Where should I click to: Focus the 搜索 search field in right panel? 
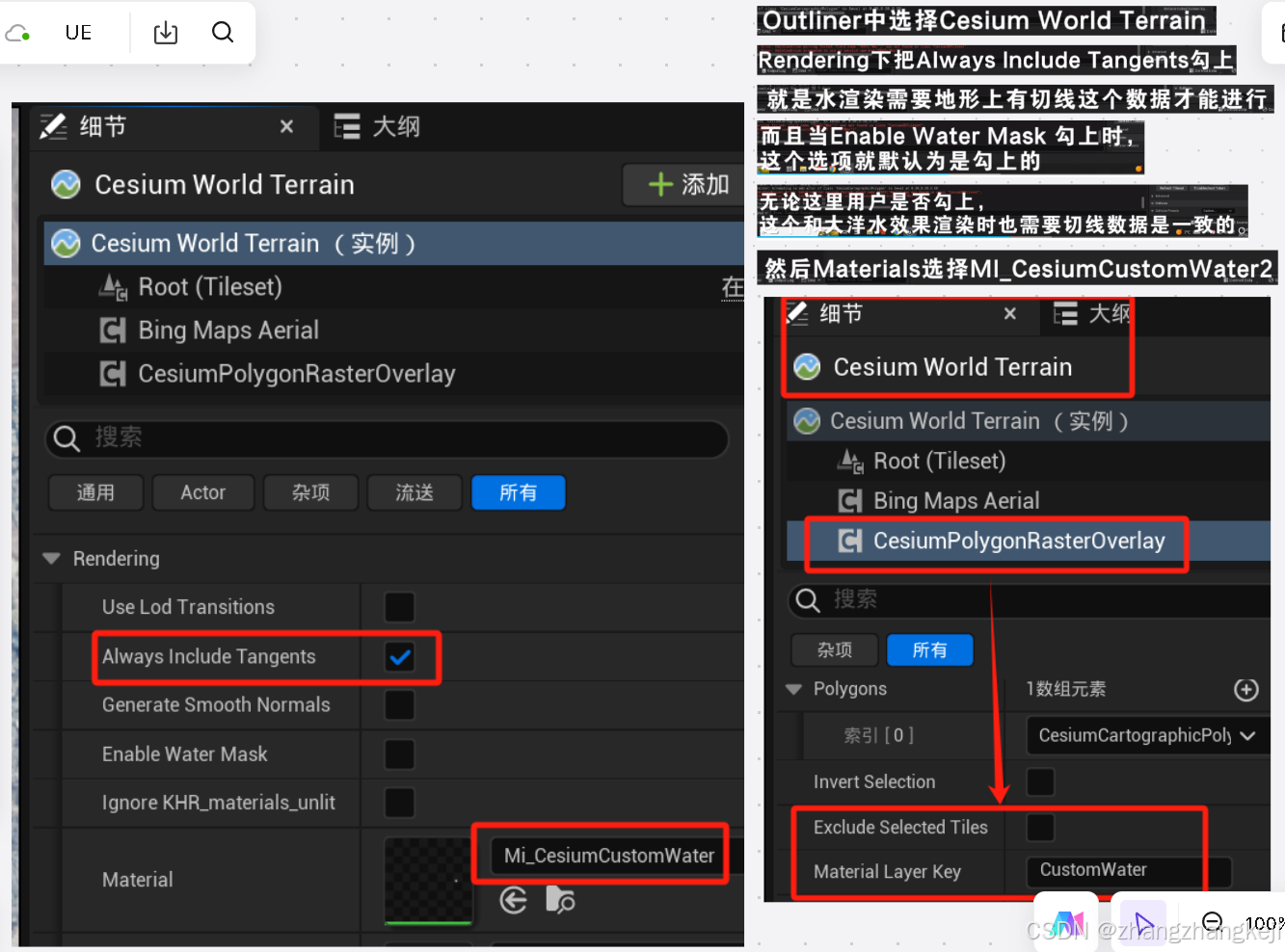(x=1030, y=600)
